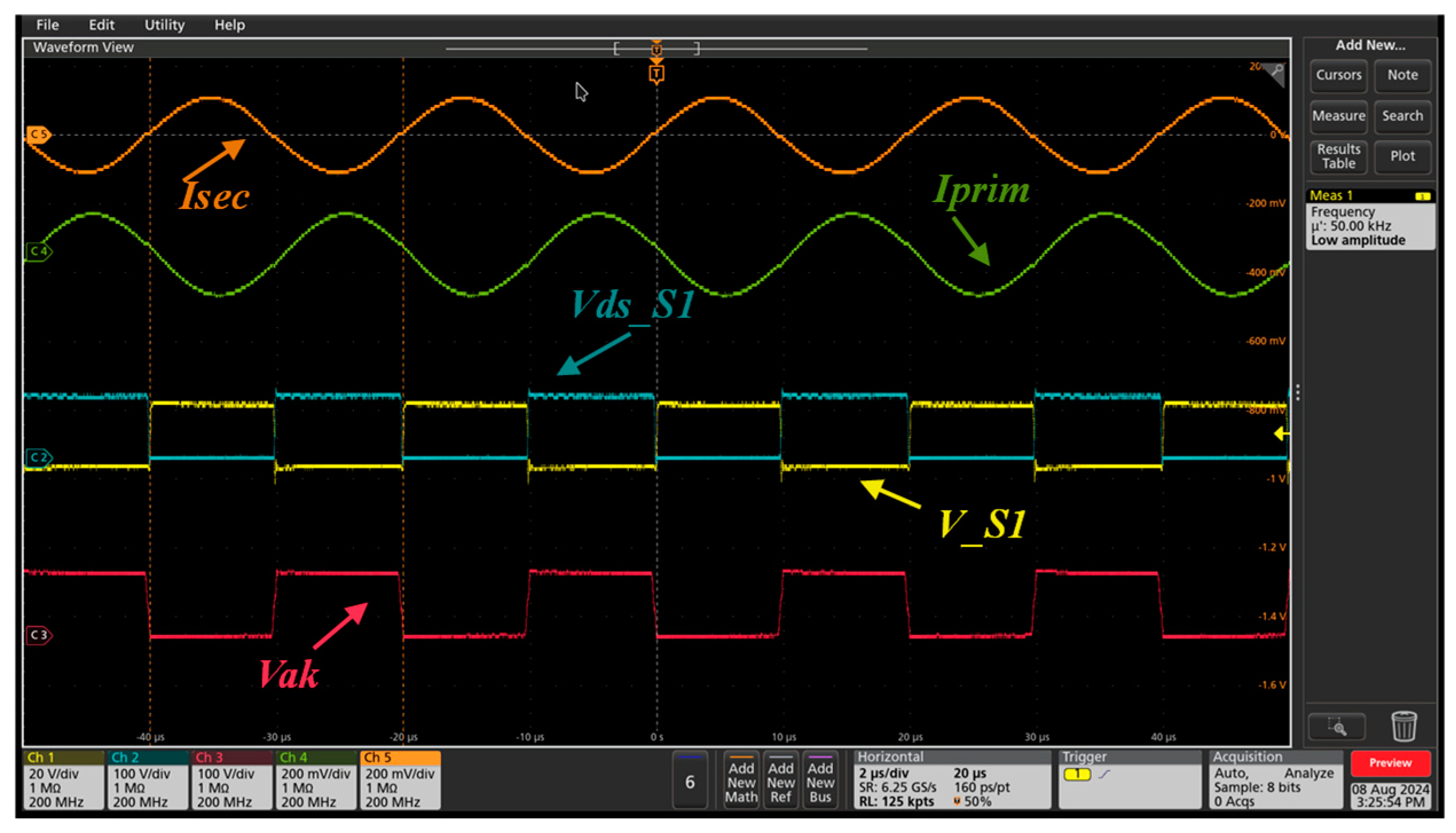Viewport: 1456px width, 833px height.
Task: Select the C4 channel handle
Action: pyautogui.click(x=38, y=251)
